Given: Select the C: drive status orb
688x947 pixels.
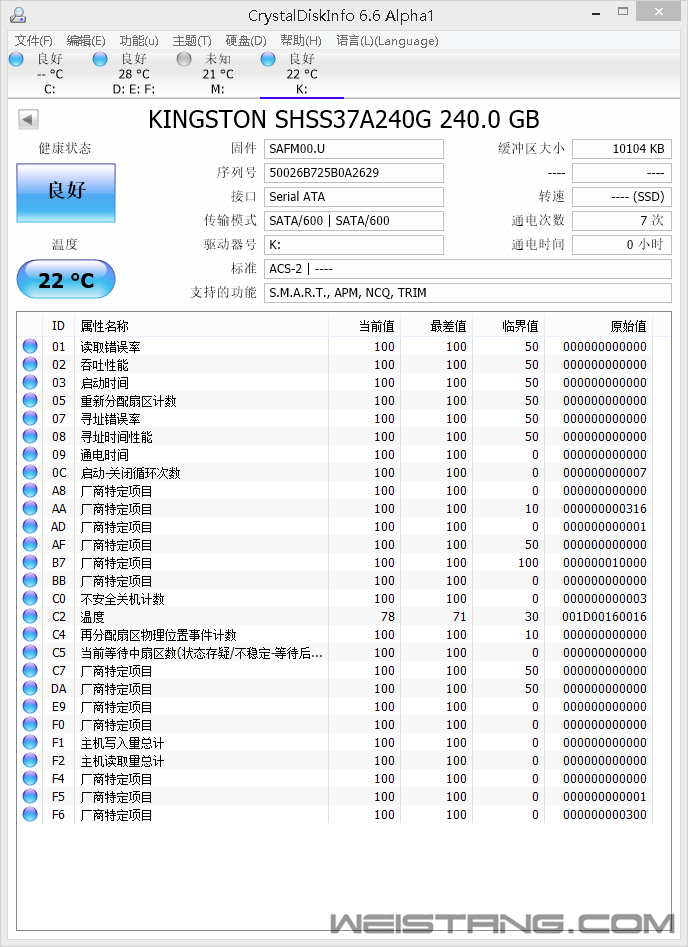Looking at the screenshot, I should [16, 59].
